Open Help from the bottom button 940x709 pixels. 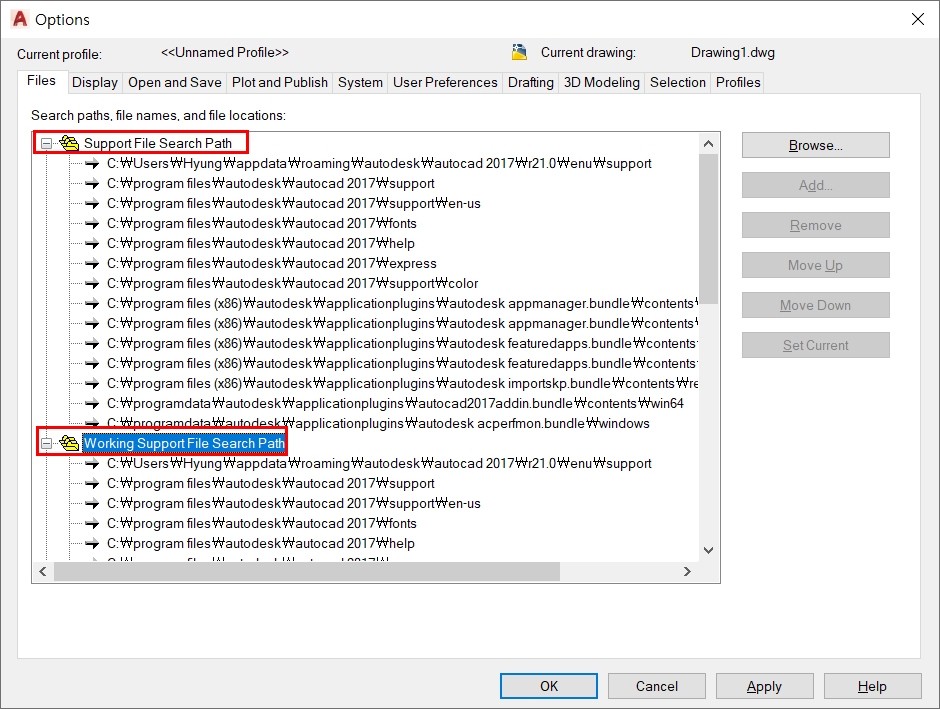[x=872, y=686]
